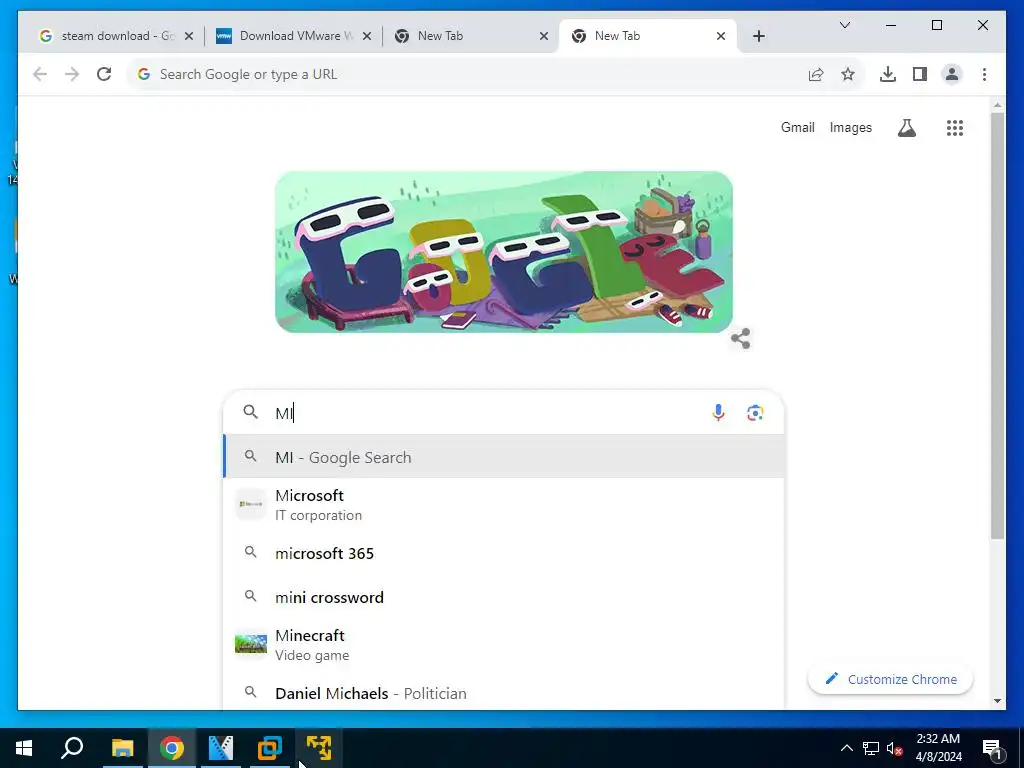Open network status tray icon
The height and width of the screenshot is (768, 1024).
click(x=871, y=748)
